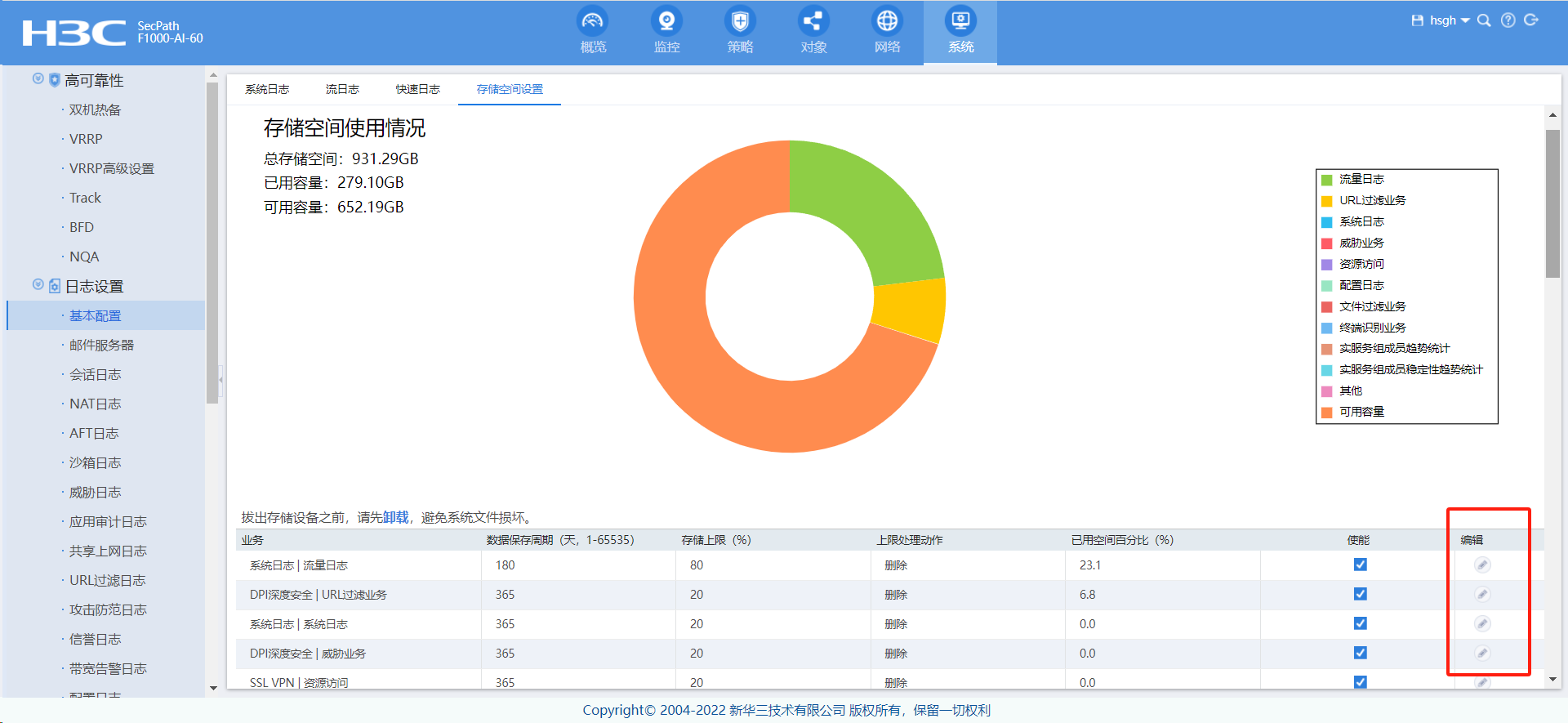Open the hsgh user dropdown
The image size is (1568, 723).
click(x=1449, y=20)
